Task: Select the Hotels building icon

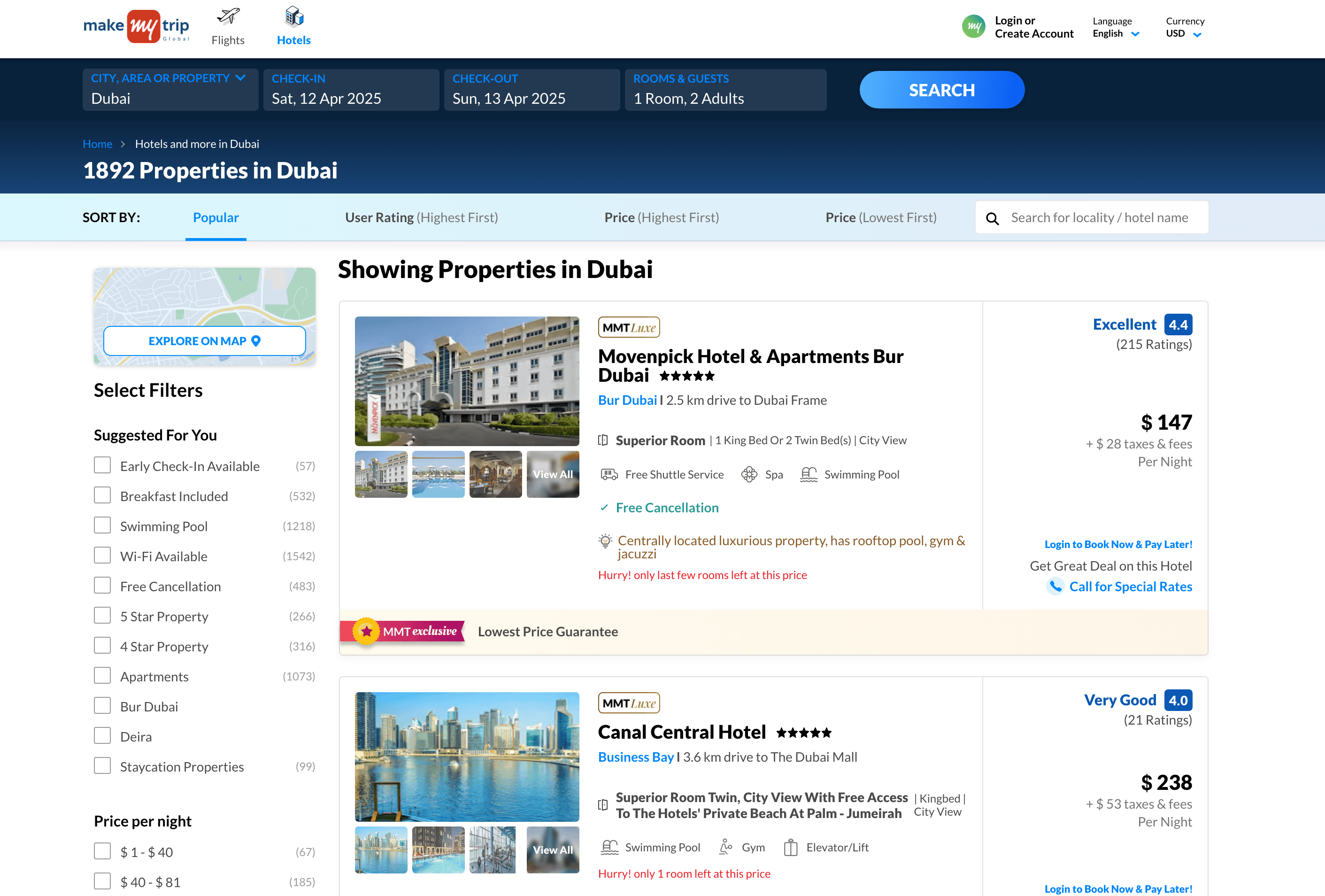Action: 294,16
